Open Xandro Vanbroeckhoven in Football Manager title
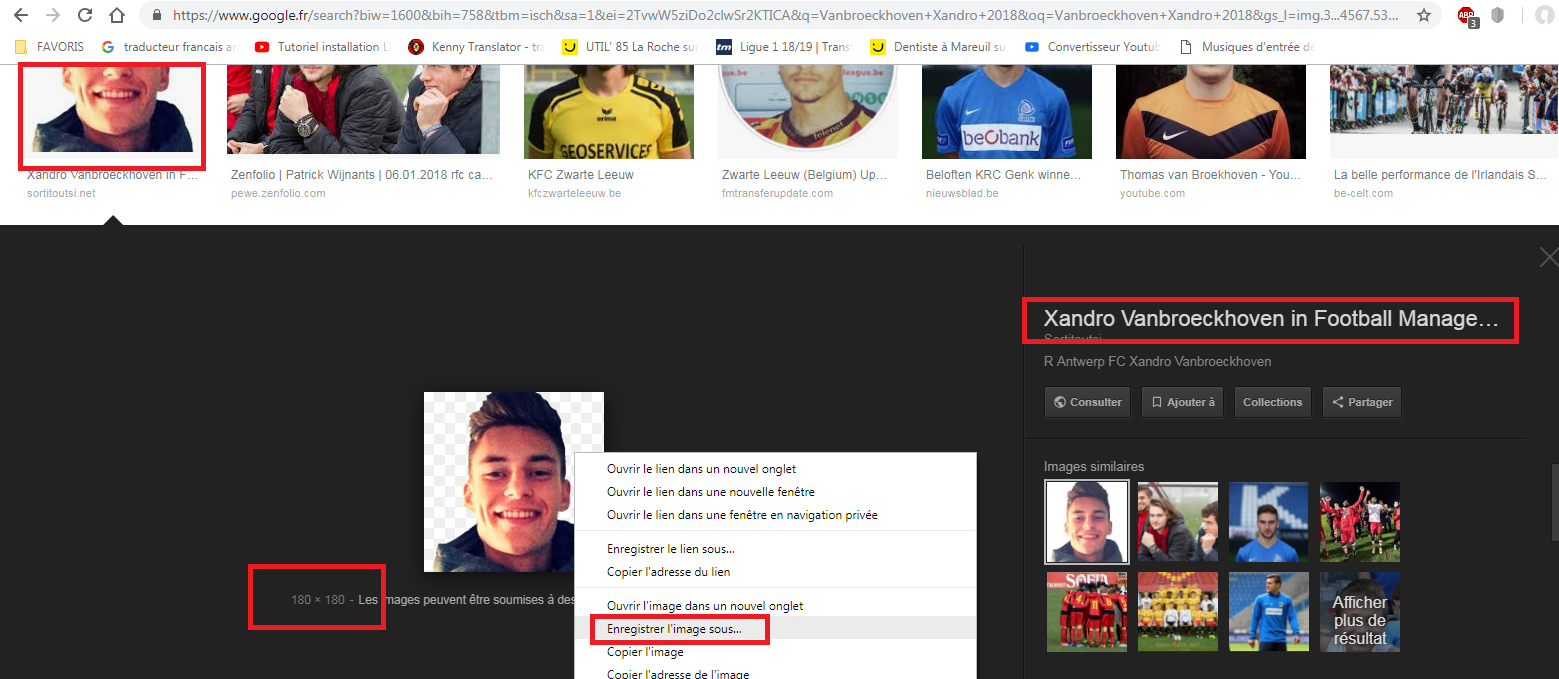1559x679 pixels. 1271,319
